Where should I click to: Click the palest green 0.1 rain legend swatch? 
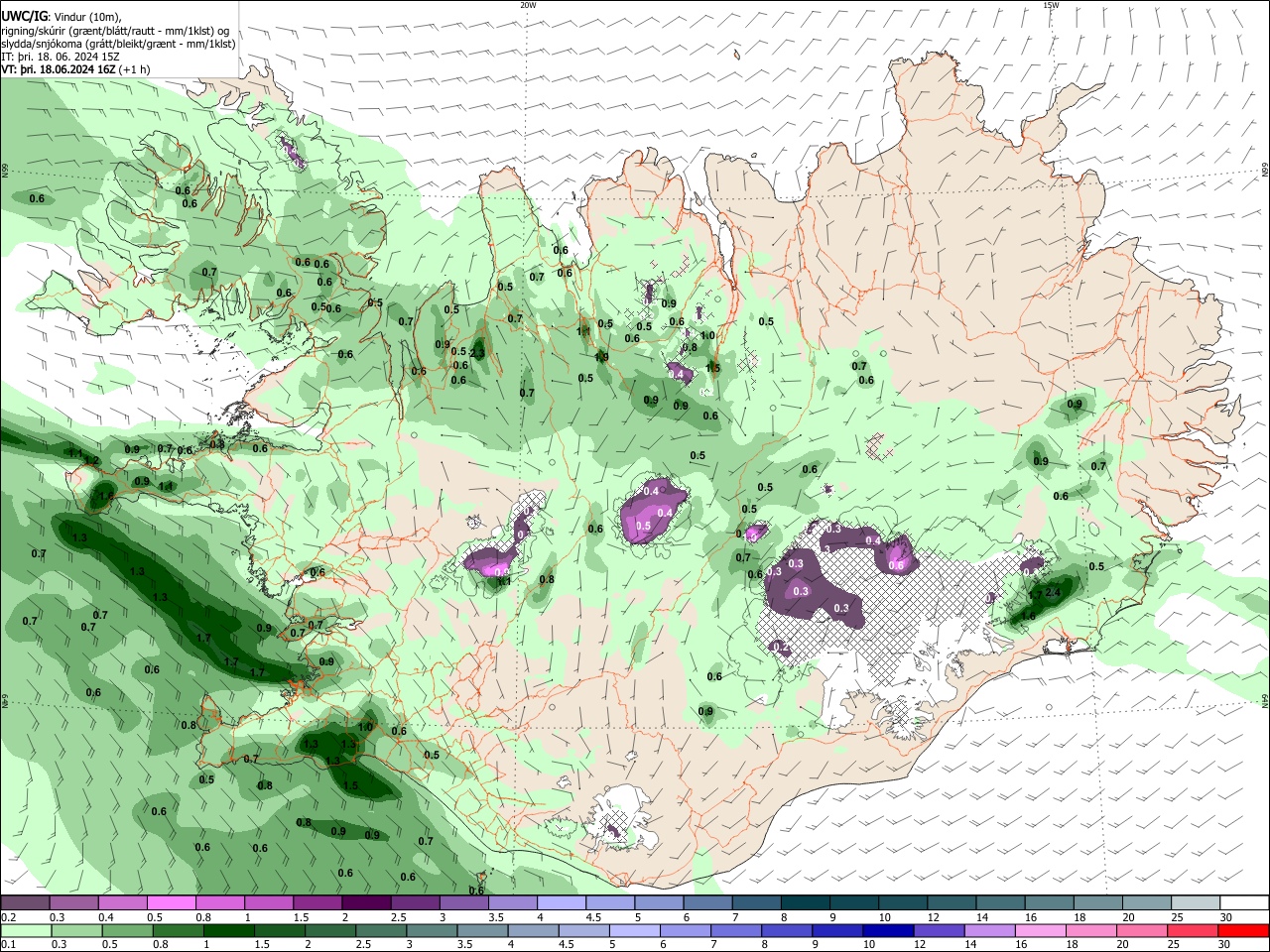[26, 931]
